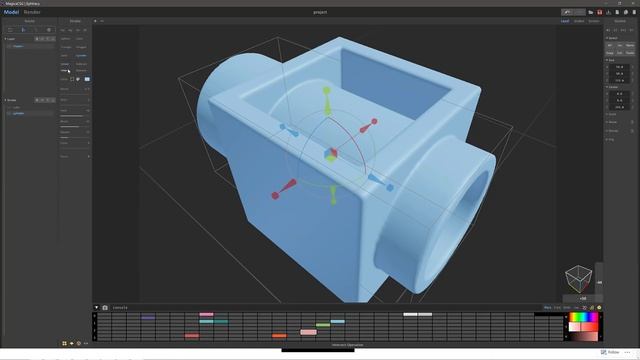Click the highlighted select-arrow tool in Scene toolbar
The image size is (640, 360).
point(23,30)
